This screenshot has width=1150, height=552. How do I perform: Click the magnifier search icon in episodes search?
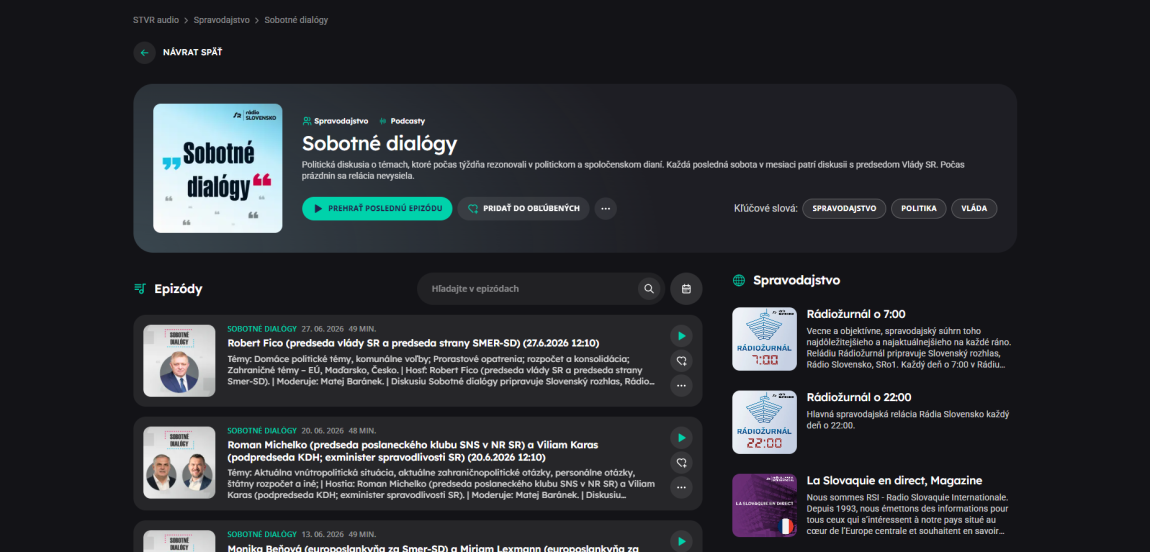tap(648, 289)
